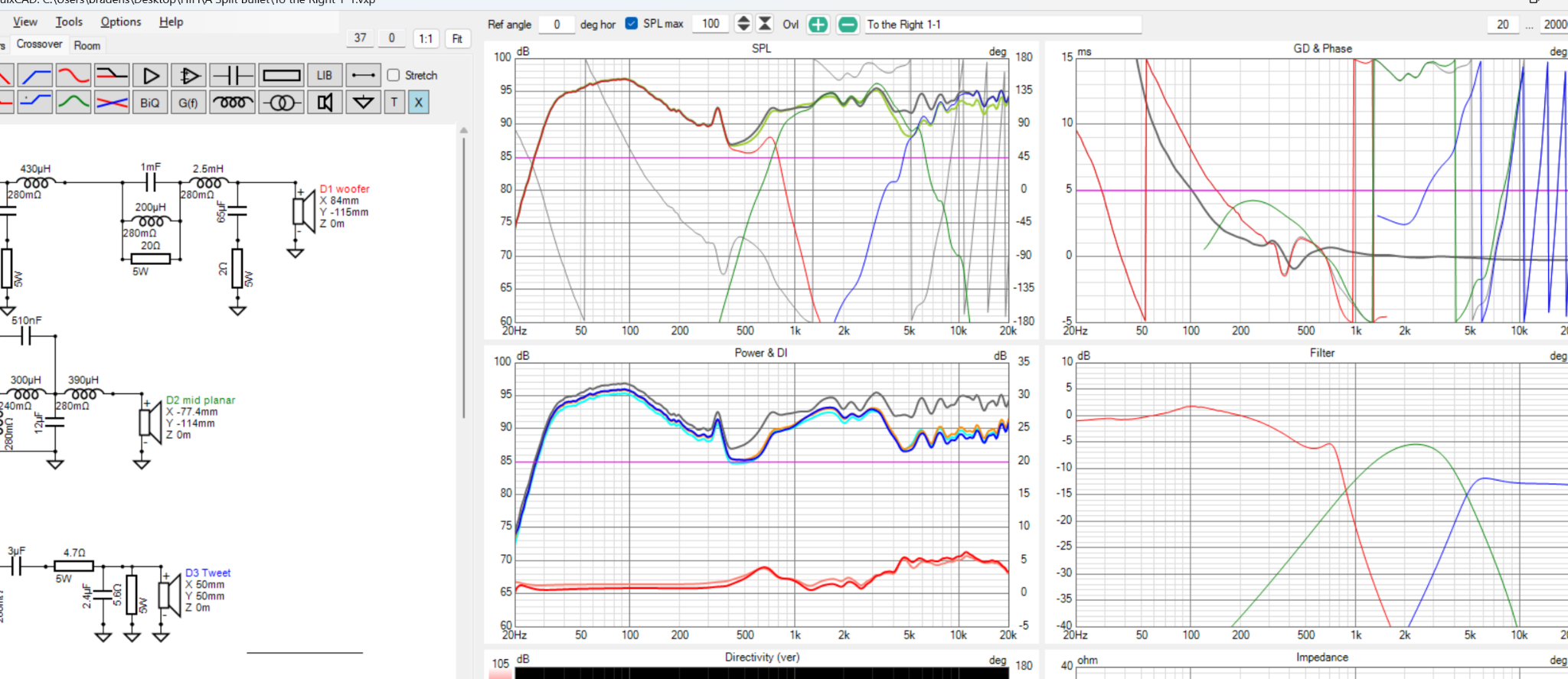This screenshot has width=1568, height=679.
Task: Select the wire connection tool
Action: (363, 75)
